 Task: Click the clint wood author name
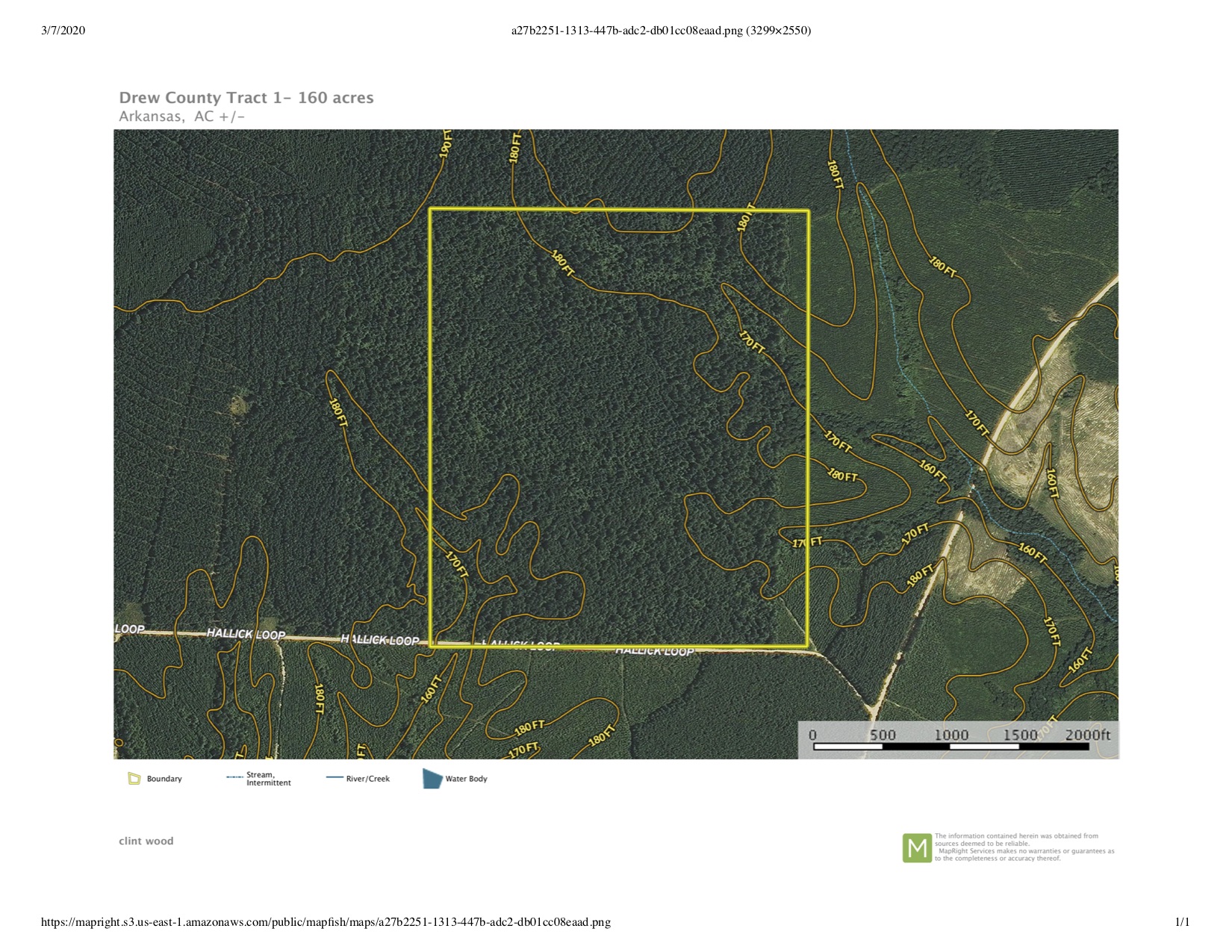click(146, 841)
